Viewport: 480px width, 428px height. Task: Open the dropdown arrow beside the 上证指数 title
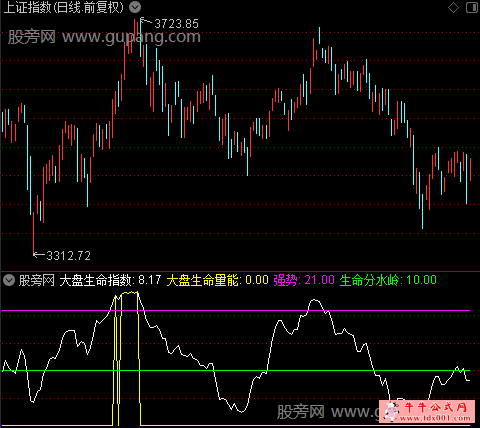(135, 7)
